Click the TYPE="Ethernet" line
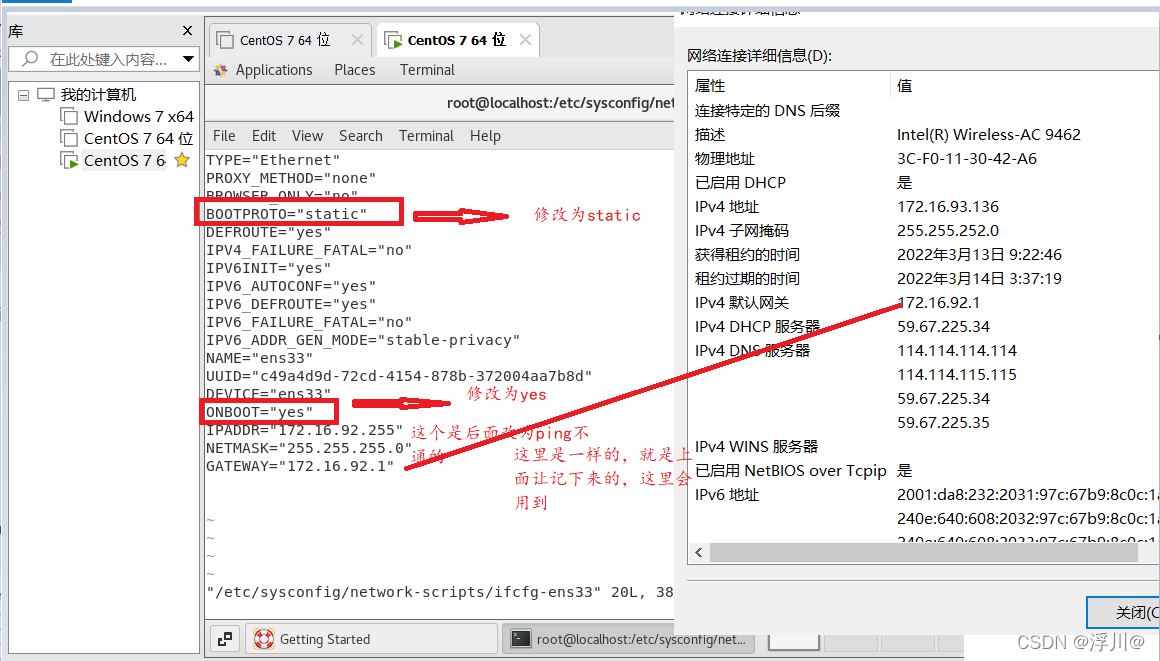Image resolution: width=1160 pixels, height=661 pixels. pyautogui.click(x=273, y=160)
